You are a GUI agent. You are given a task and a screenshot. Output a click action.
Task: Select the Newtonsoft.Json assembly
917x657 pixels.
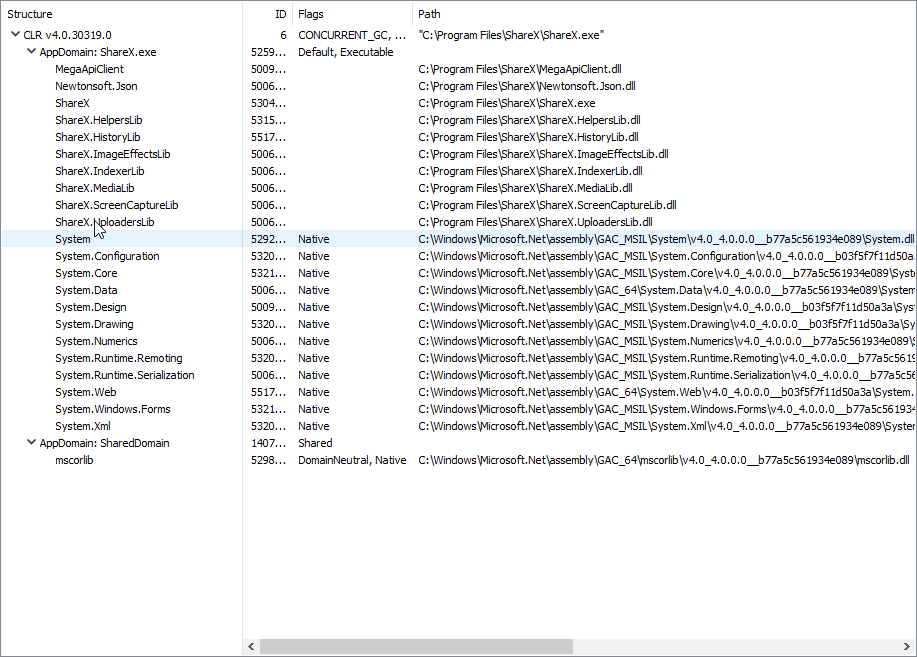click(x=97, y=85)
